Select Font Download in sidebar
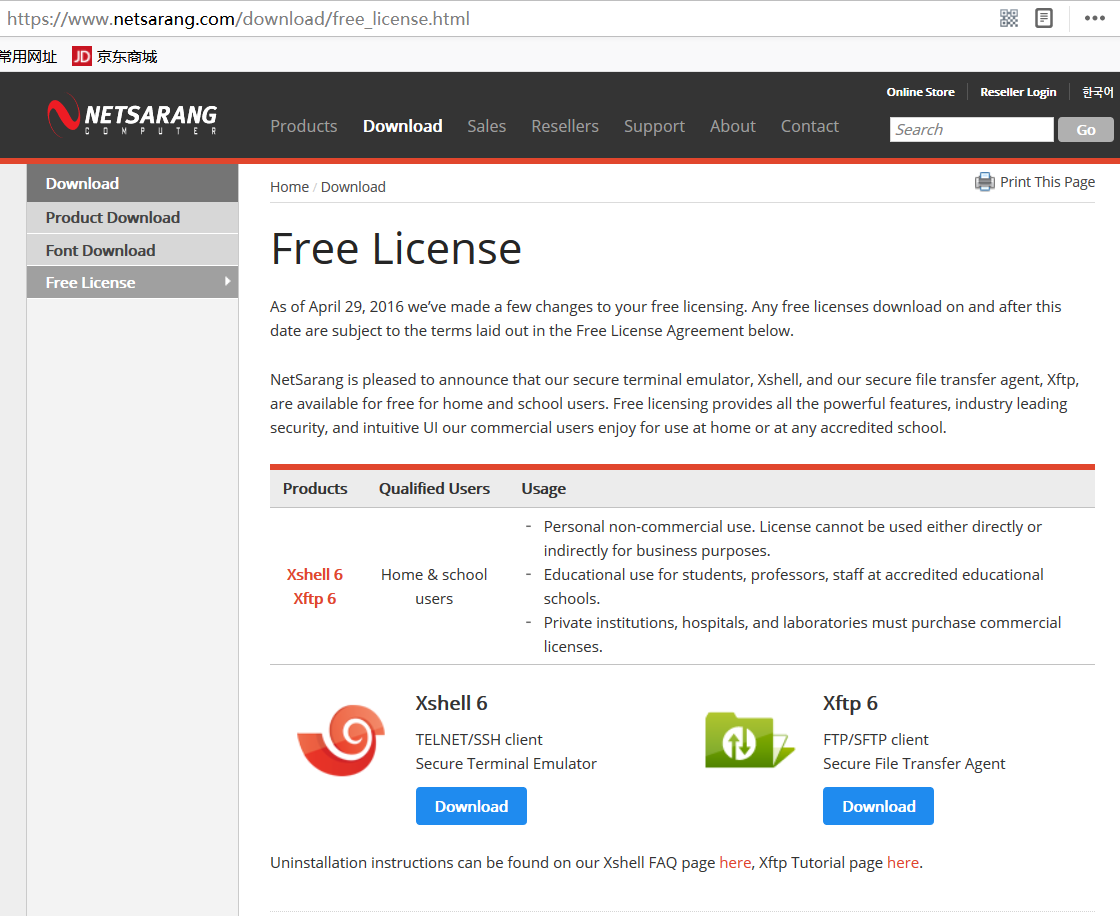 [x=132, y=250]
